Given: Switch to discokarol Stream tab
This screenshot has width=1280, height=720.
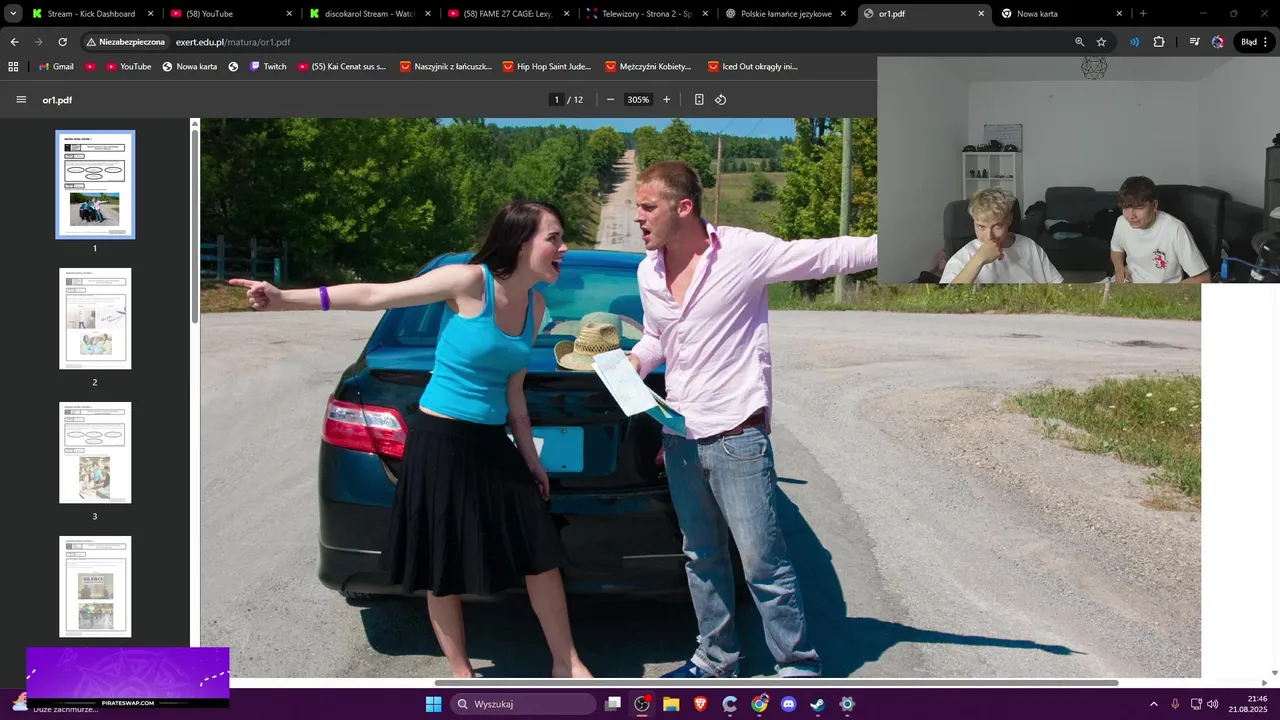Looking at the screenshot, I should (x=369, y=14).
